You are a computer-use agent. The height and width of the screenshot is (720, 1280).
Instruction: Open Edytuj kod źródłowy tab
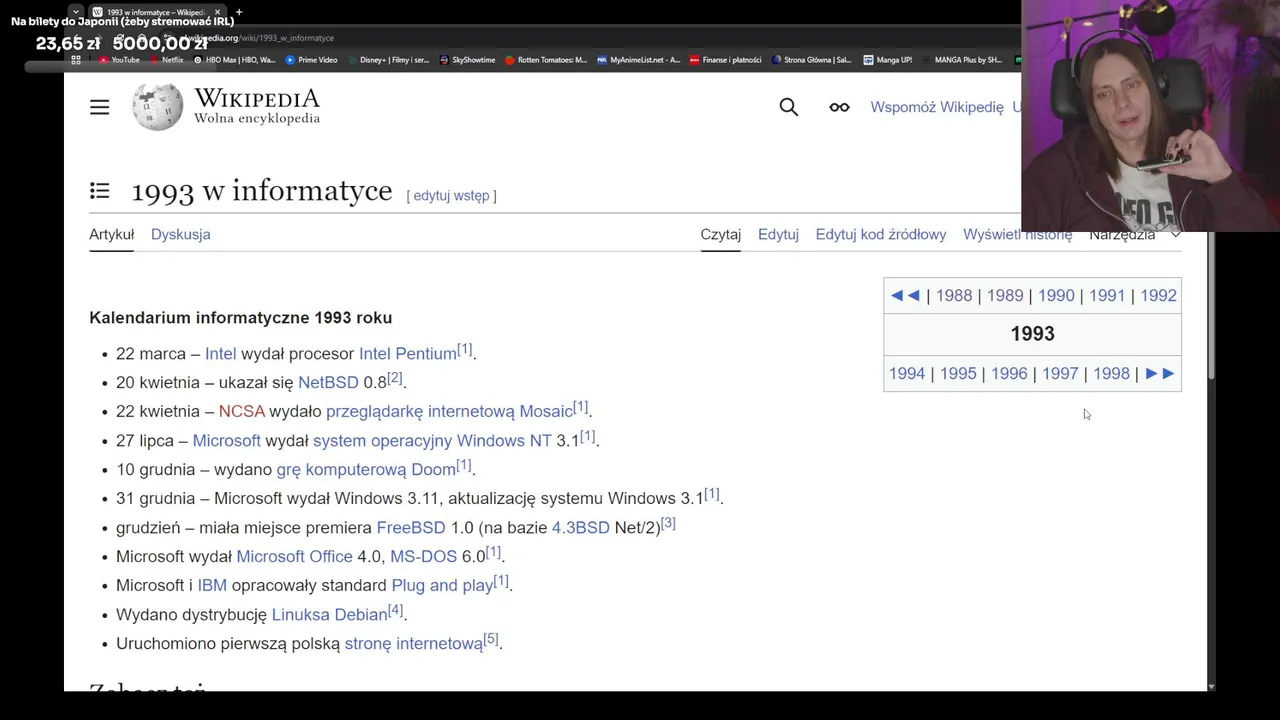click(x=880, y=234)
